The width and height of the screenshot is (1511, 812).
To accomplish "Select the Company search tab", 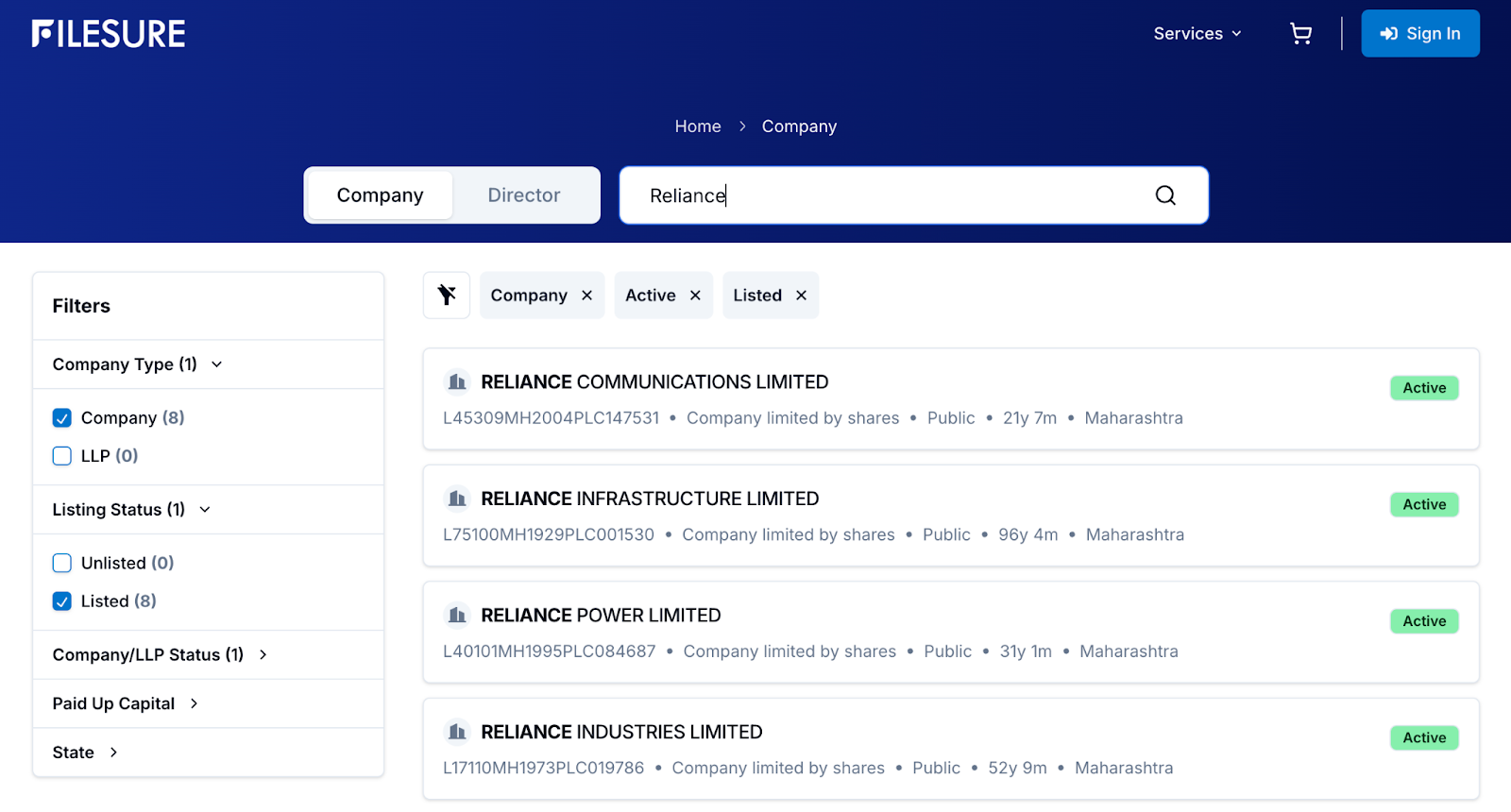I will (380, 195).
